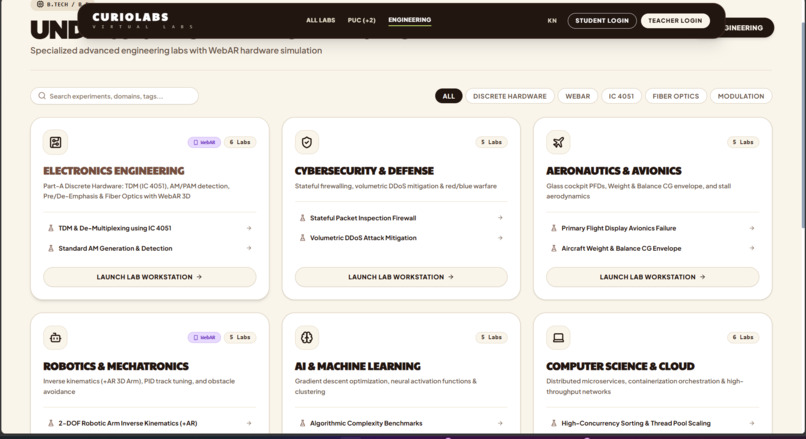Click flask icon beside Stateful Packet Inspection
Screen dimensions: 806x439
(x=302, y=218)
